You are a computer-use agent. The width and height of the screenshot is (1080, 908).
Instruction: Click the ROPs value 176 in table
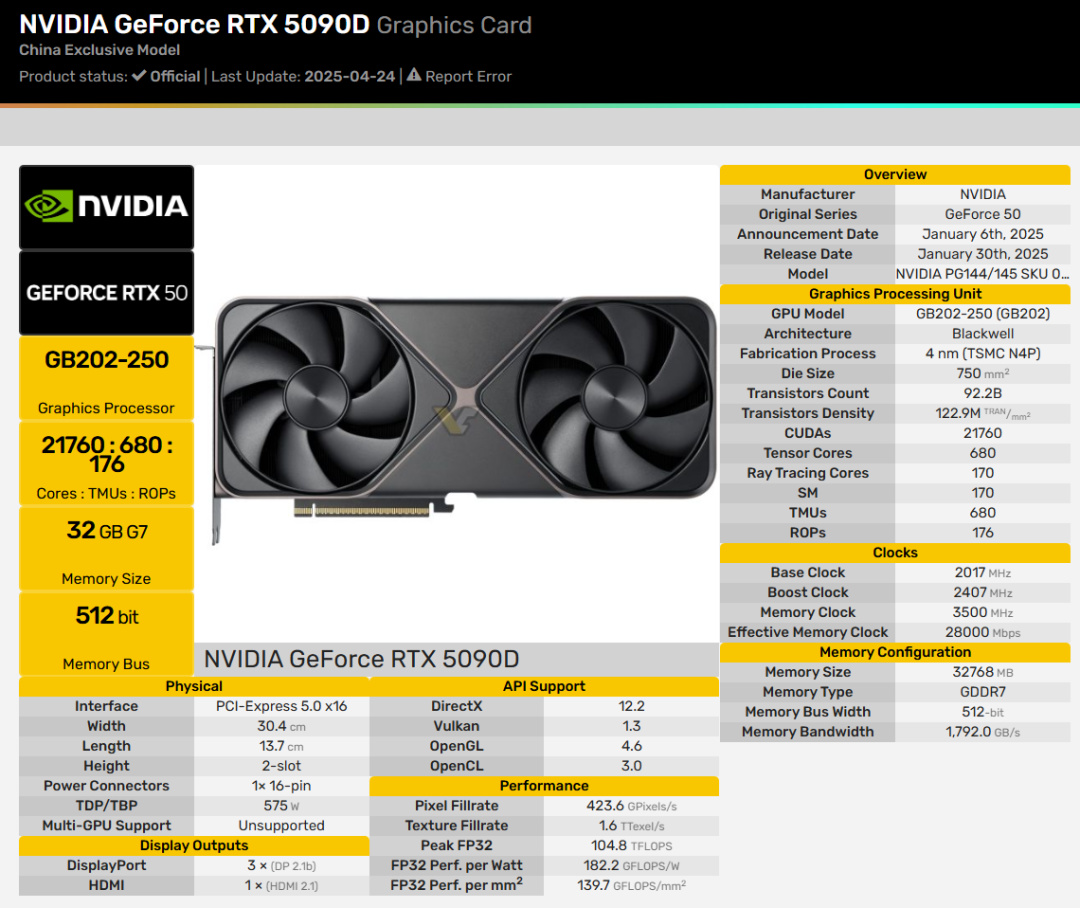tap(983, 533)
